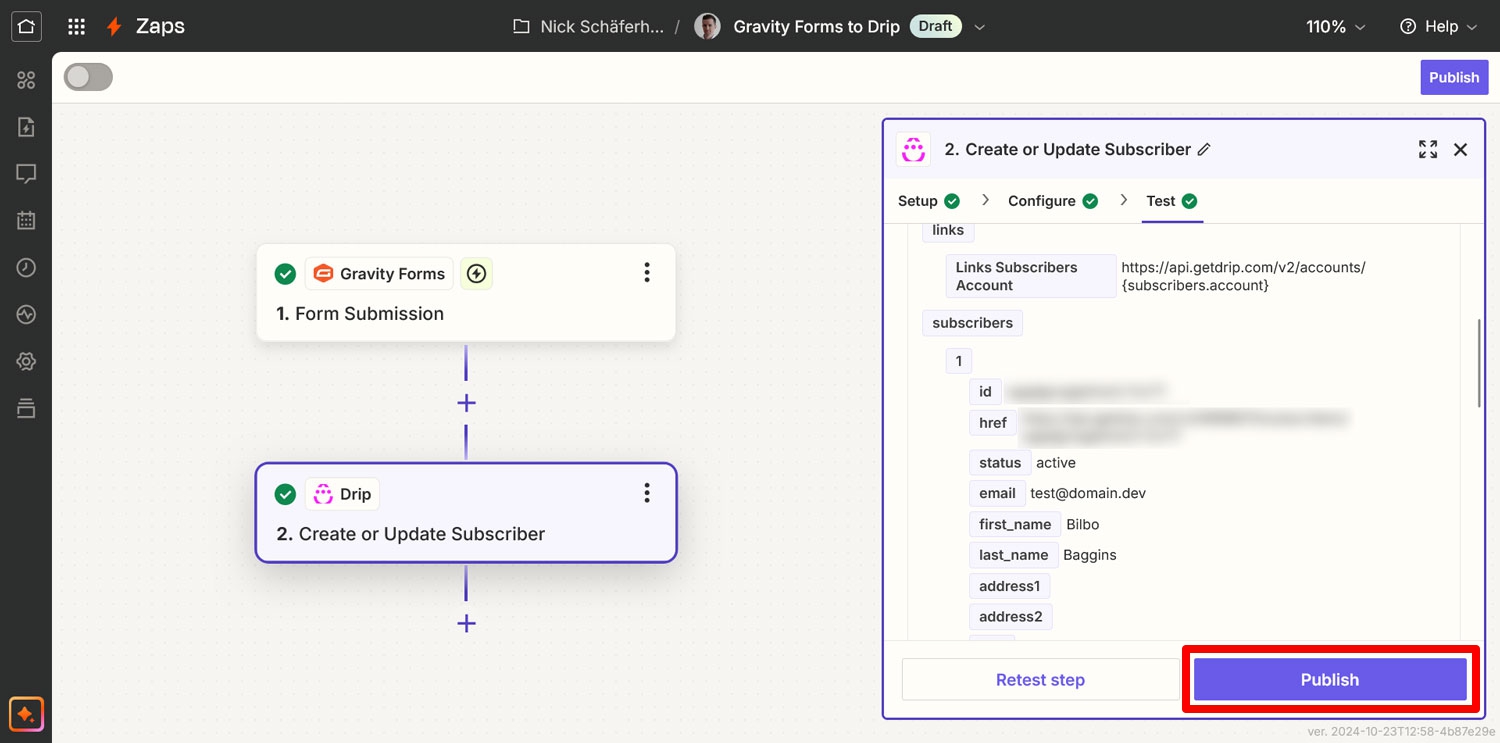Click the 'links' field label

(948, 230)
